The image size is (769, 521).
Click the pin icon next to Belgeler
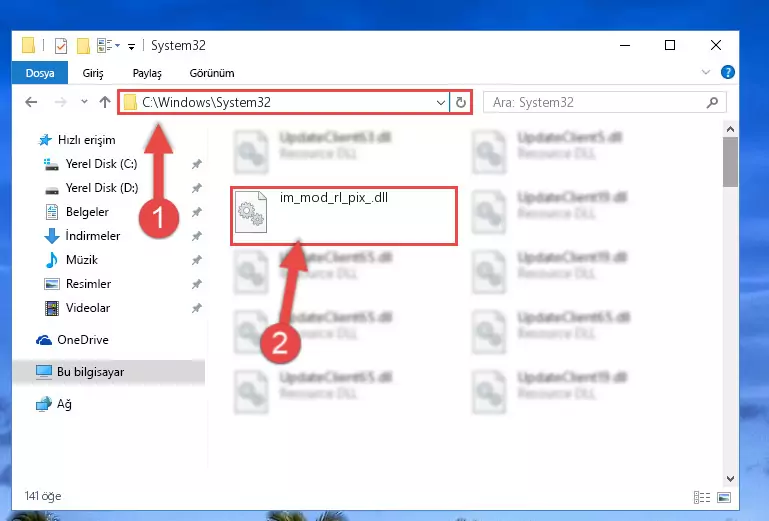(x=197, y=212)
